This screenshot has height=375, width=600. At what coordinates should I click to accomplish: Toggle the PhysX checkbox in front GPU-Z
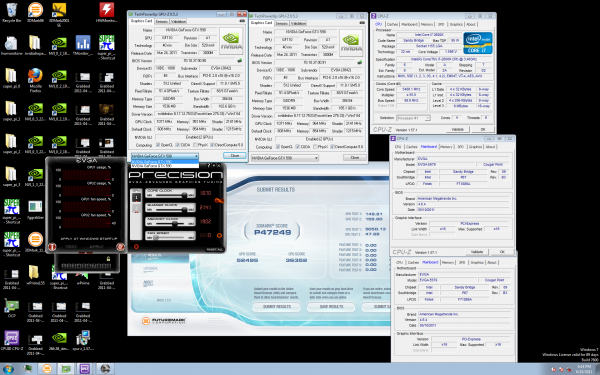(196, 145)
